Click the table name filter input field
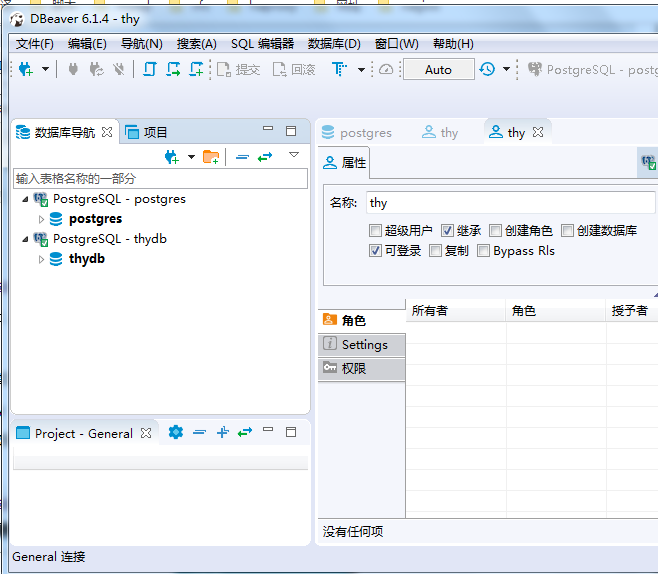 (161, 179)
